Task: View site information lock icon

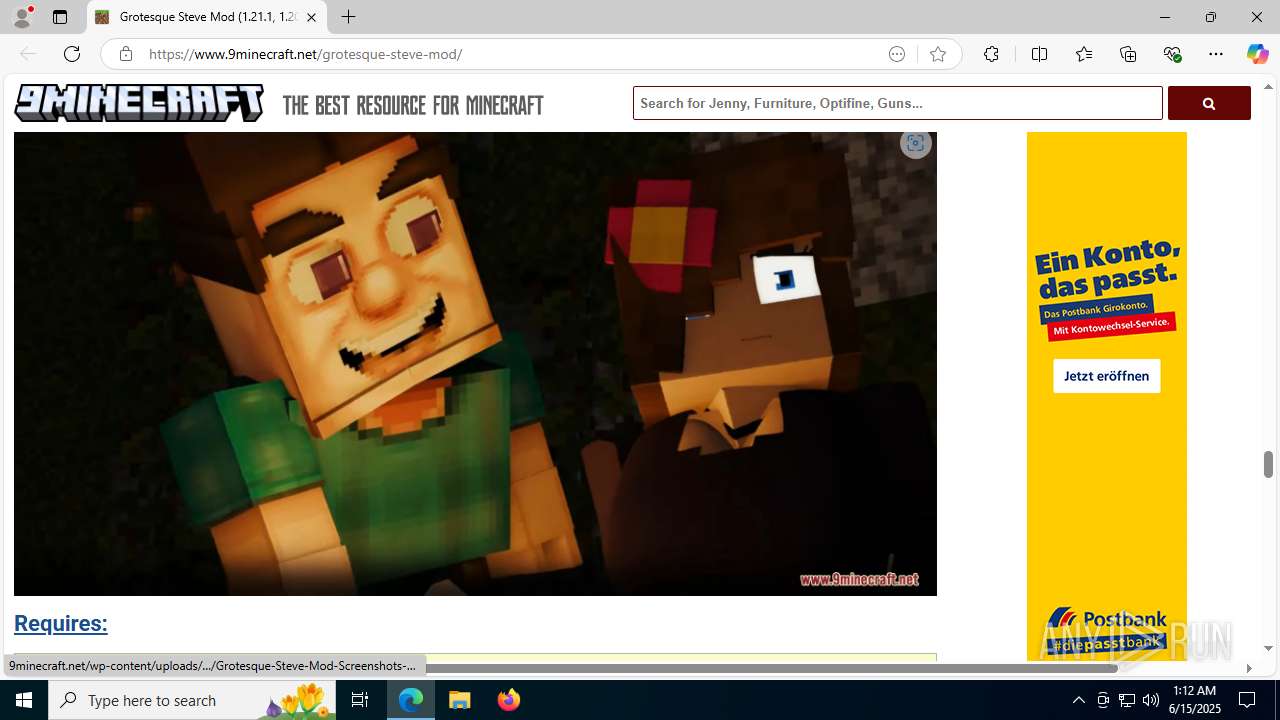Action: tap(125, 54)
